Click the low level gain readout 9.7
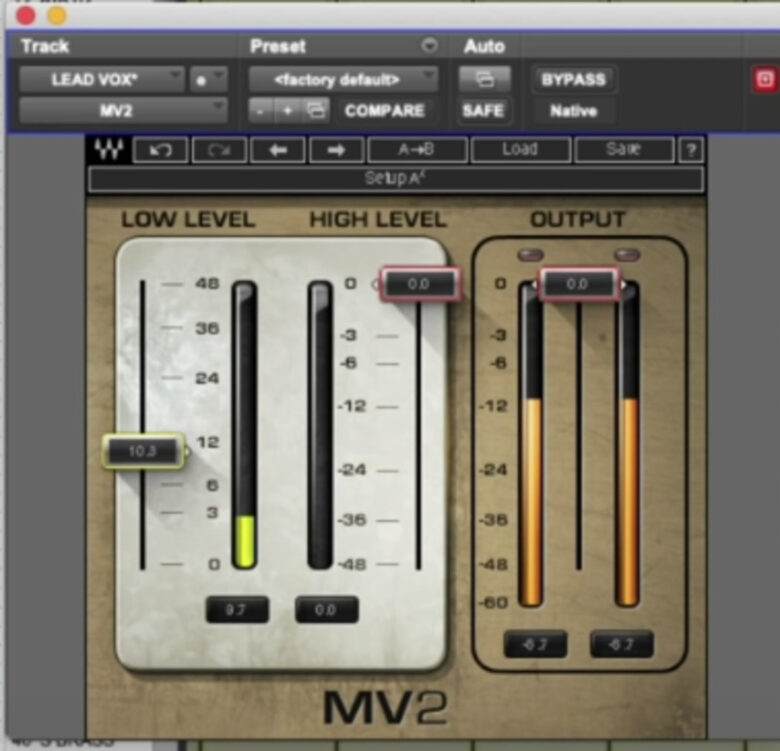 tap(237, 610)
